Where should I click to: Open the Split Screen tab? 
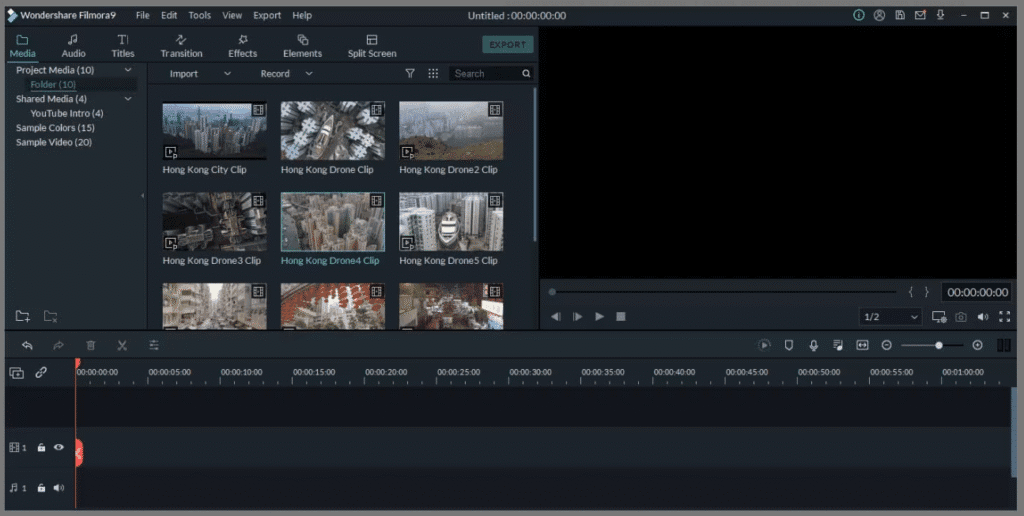point(372,46)
